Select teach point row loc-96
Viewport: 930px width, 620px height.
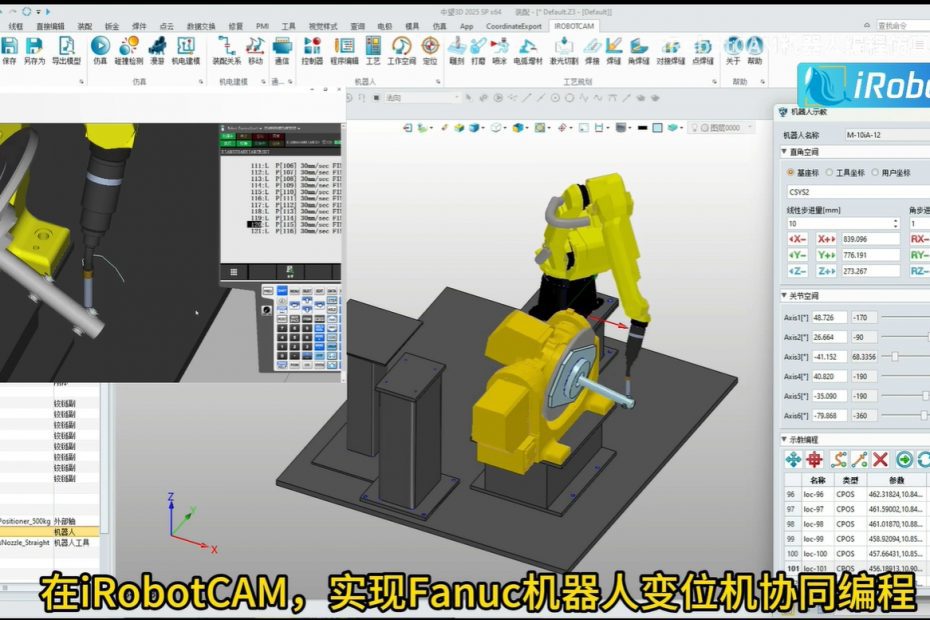(x=857, y=494)
